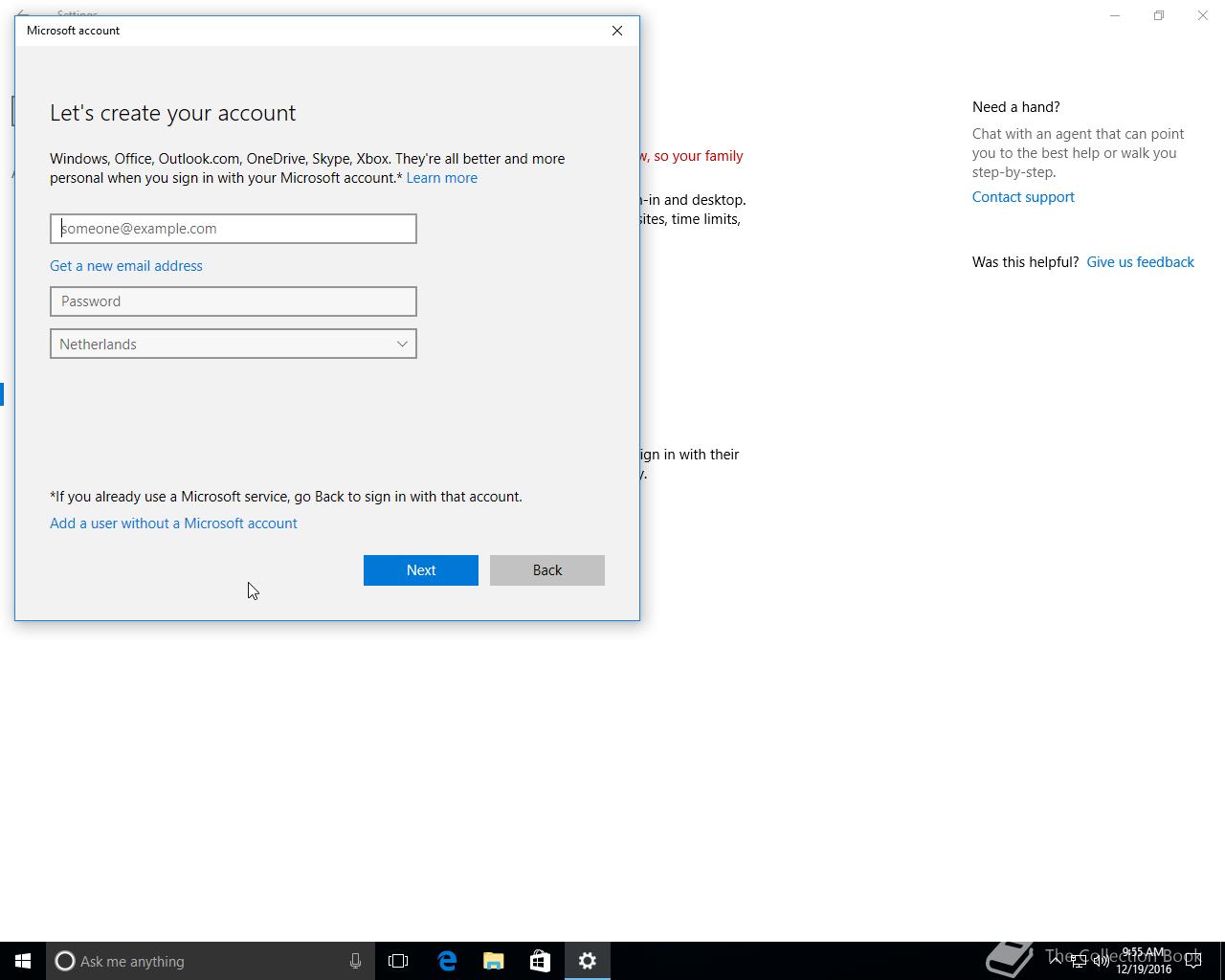
Task: Click the Cortana microphone icon
Action: click(x=355, y=961)
